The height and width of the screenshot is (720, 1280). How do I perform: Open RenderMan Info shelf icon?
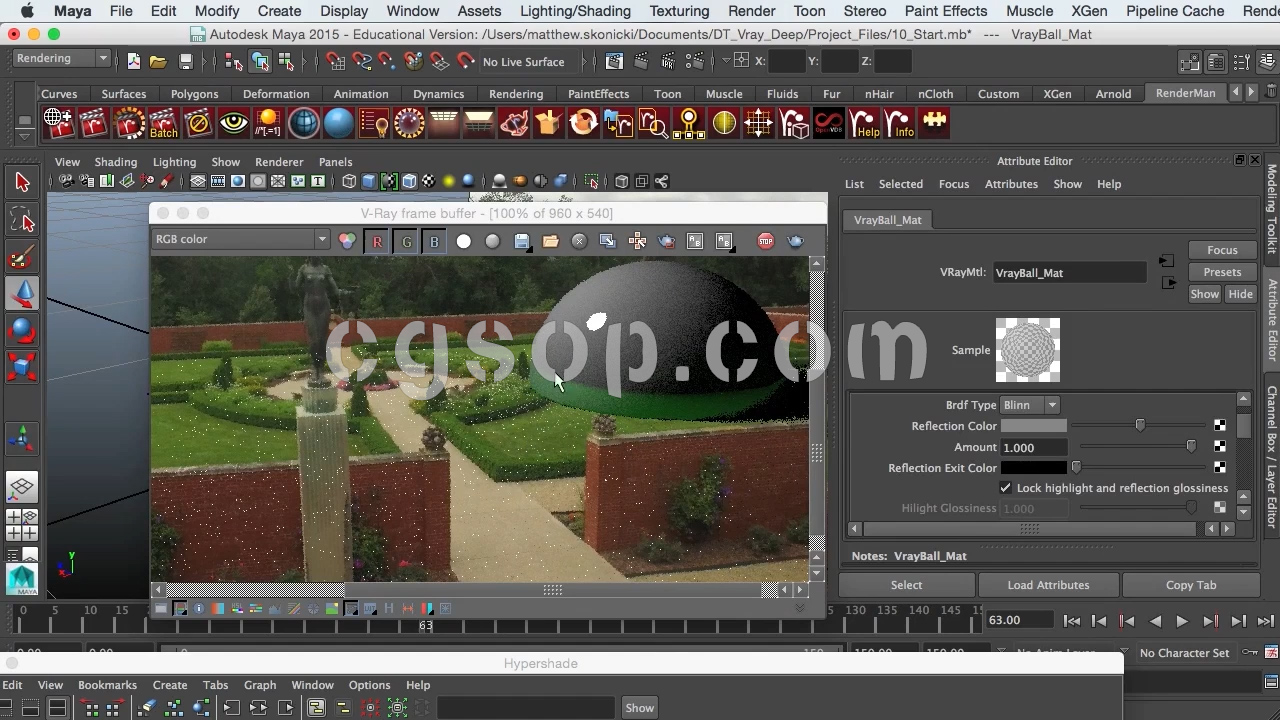click(899, 124)
